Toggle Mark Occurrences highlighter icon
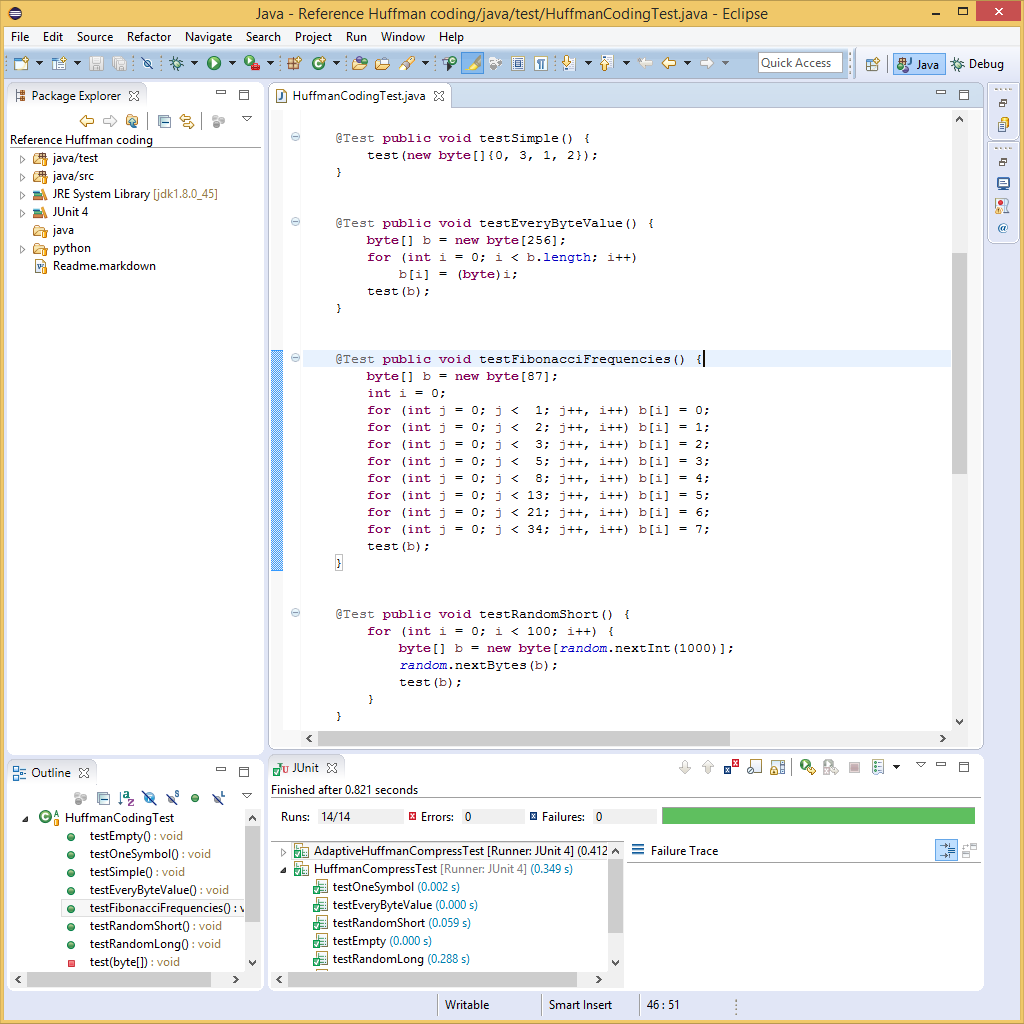The height and width of the screenshot is (1024, 1024). pos(472,63)
